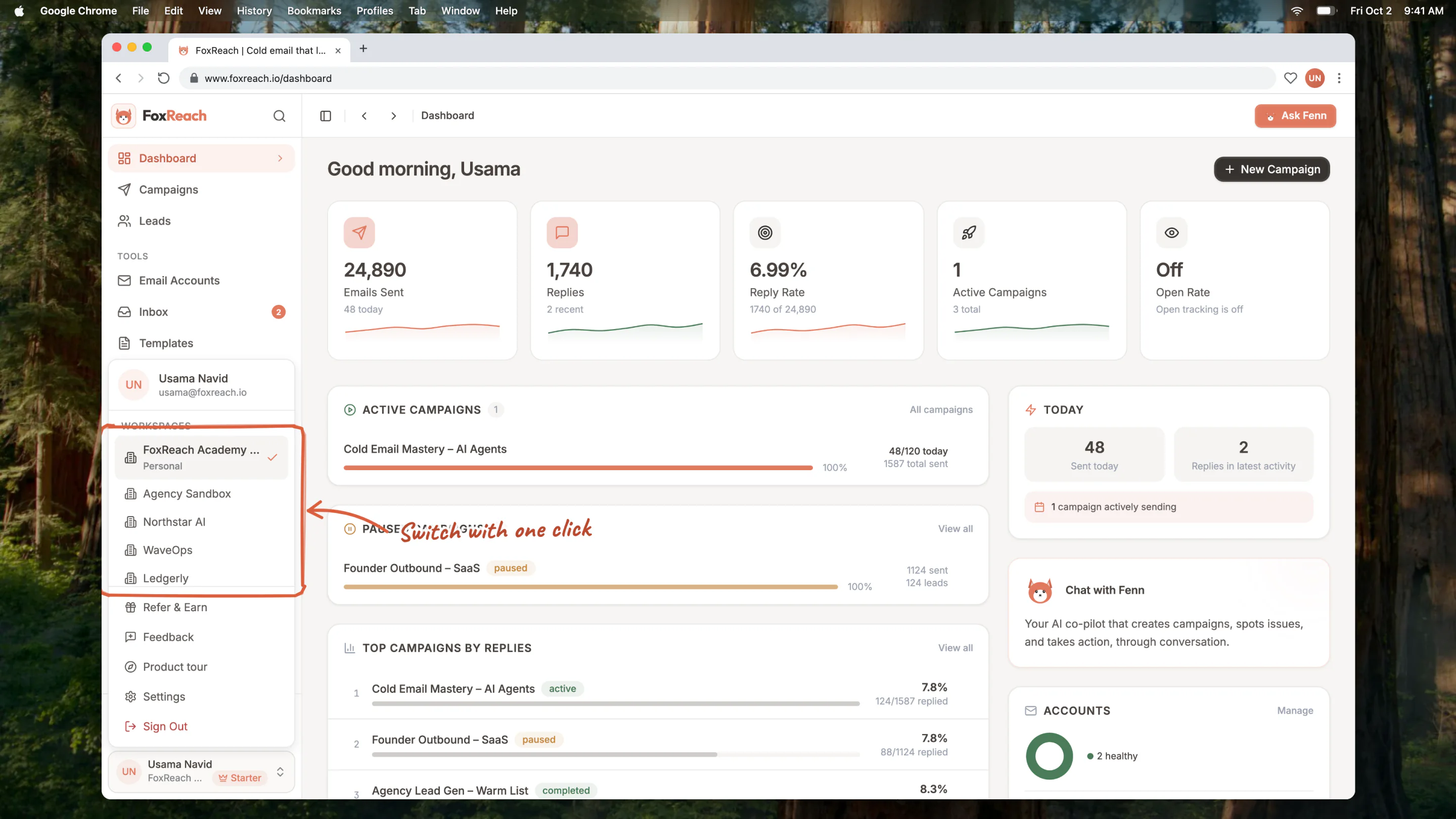
Task: Open Leads in the sidebar
Action: coord(201,221)
